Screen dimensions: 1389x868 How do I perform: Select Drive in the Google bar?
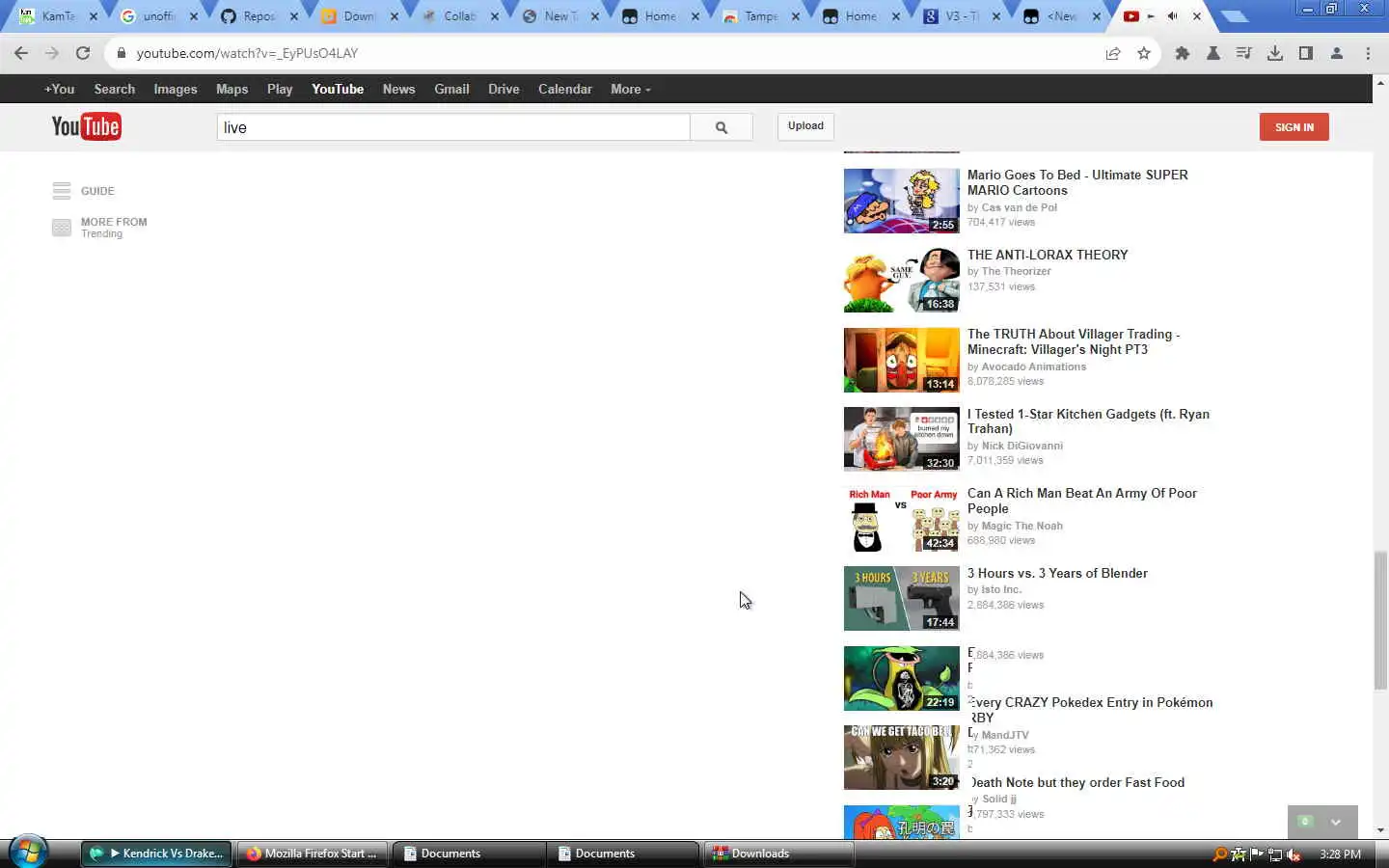(504, 89)
